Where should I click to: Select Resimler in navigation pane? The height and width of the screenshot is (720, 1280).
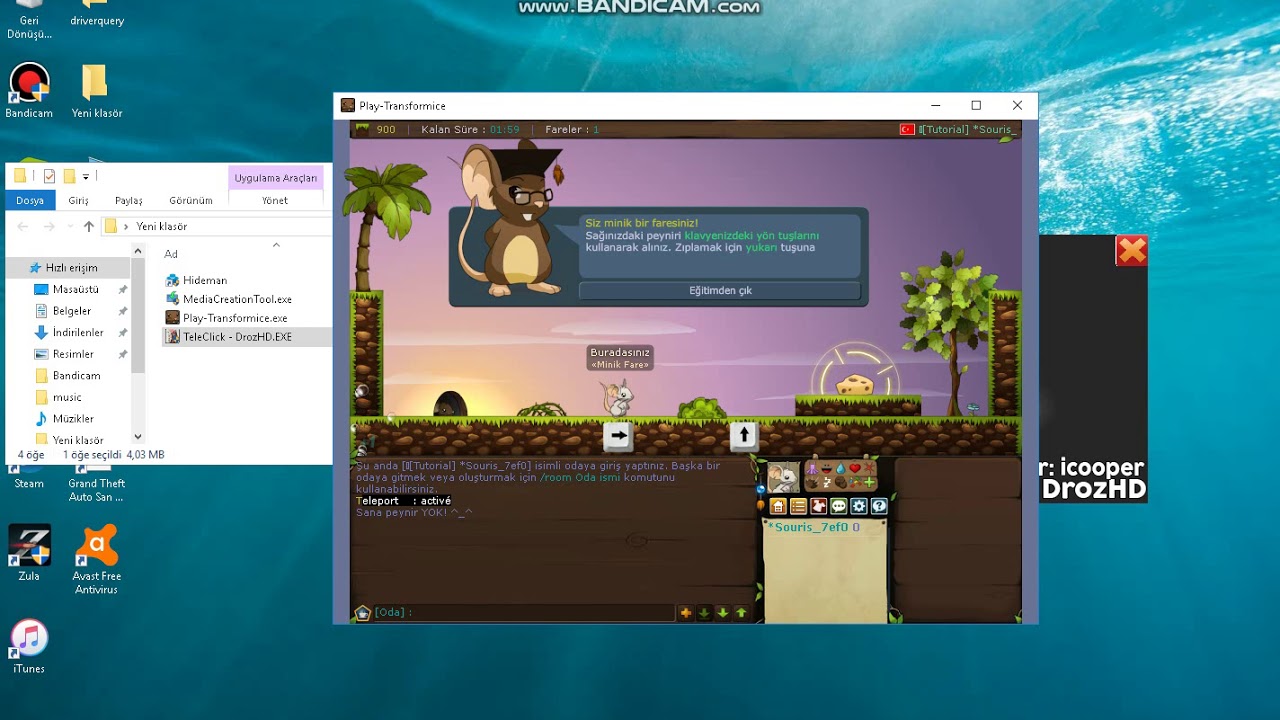(x=73, y=354)
